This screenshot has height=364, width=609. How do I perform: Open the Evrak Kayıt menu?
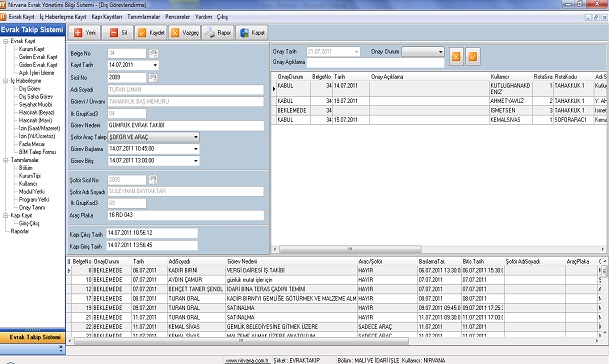point(21,17)
